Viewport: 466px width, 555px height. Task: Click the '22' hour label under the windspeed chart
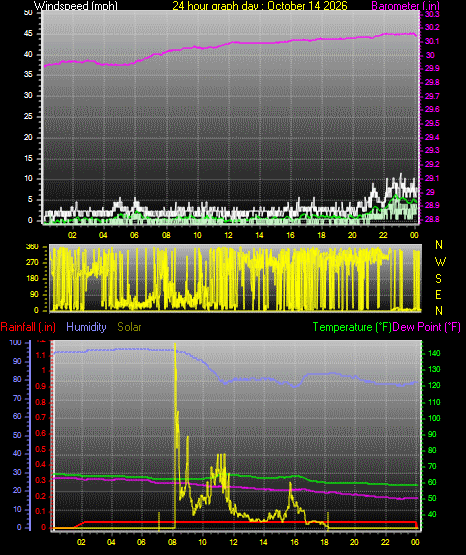click(x=383, y=235)
